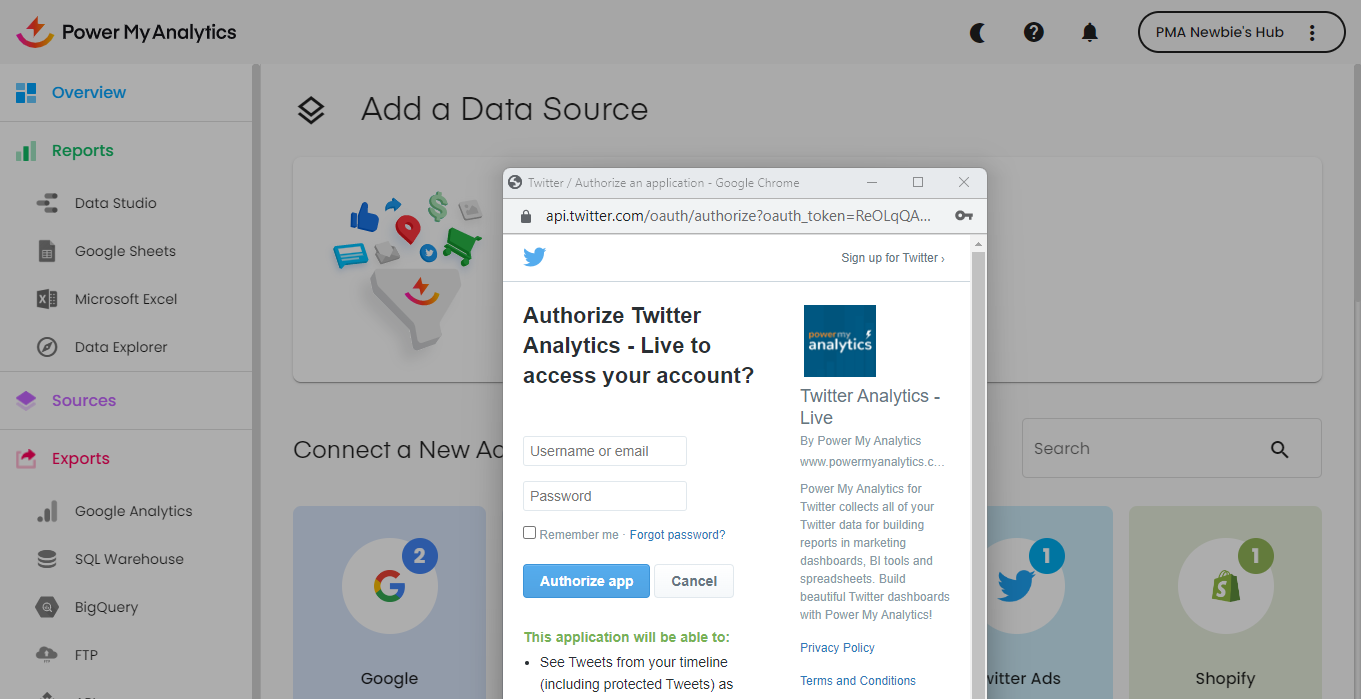Collapse the Exports section
The image size is (1361, 699).
tap(80, 458)
